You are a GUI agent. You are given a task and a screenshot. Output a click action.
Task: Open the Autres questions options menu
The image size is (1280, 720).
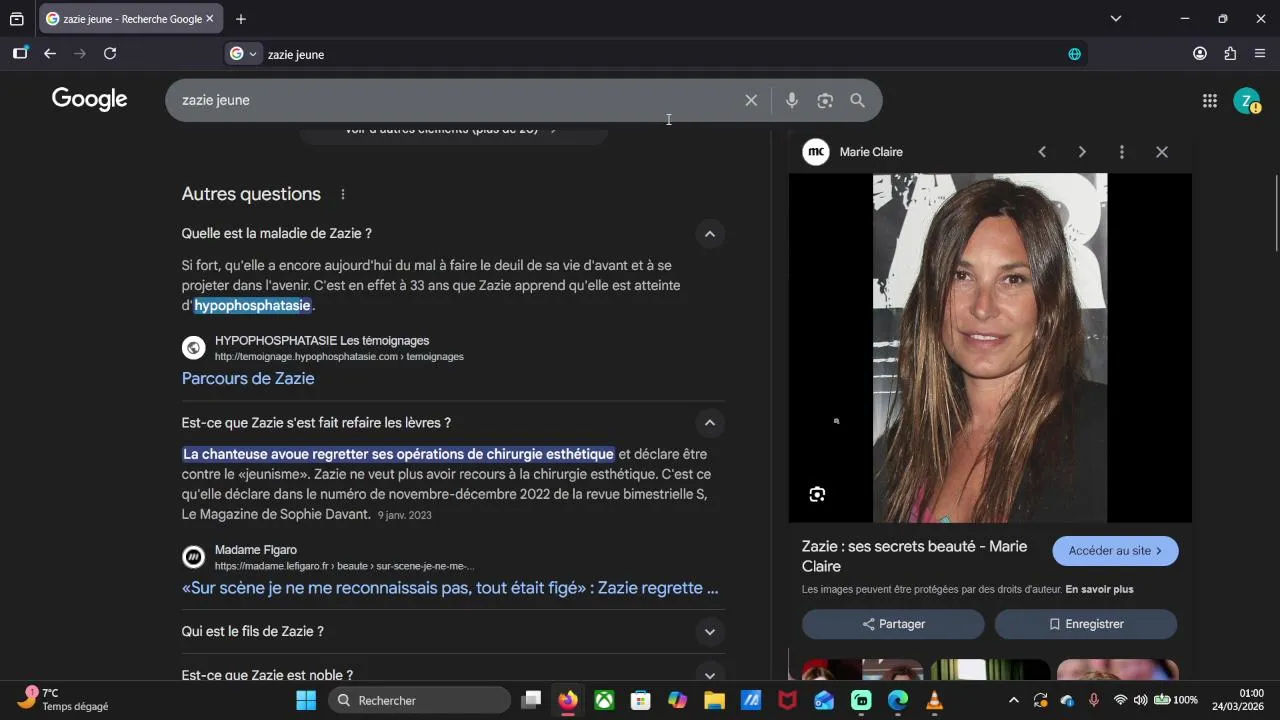343,194
